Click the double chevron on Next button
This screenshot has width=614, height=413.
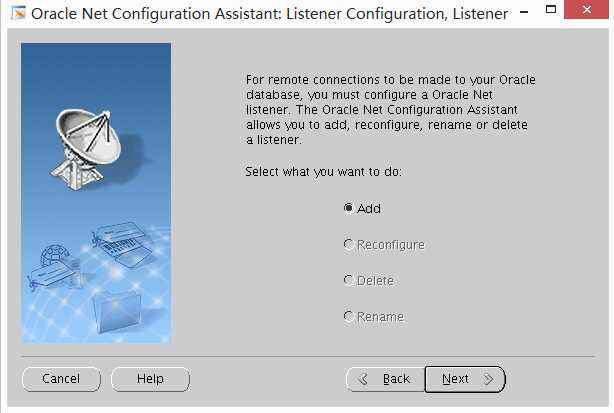[488, 379]
